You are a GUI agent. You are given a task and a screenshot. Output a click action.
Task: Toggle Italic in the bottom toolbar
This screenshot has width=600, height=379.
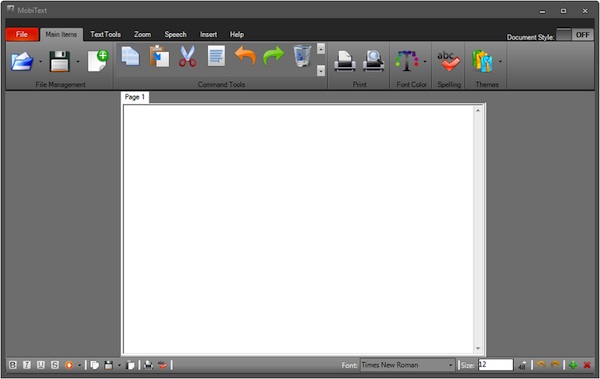tap(27, 365)
